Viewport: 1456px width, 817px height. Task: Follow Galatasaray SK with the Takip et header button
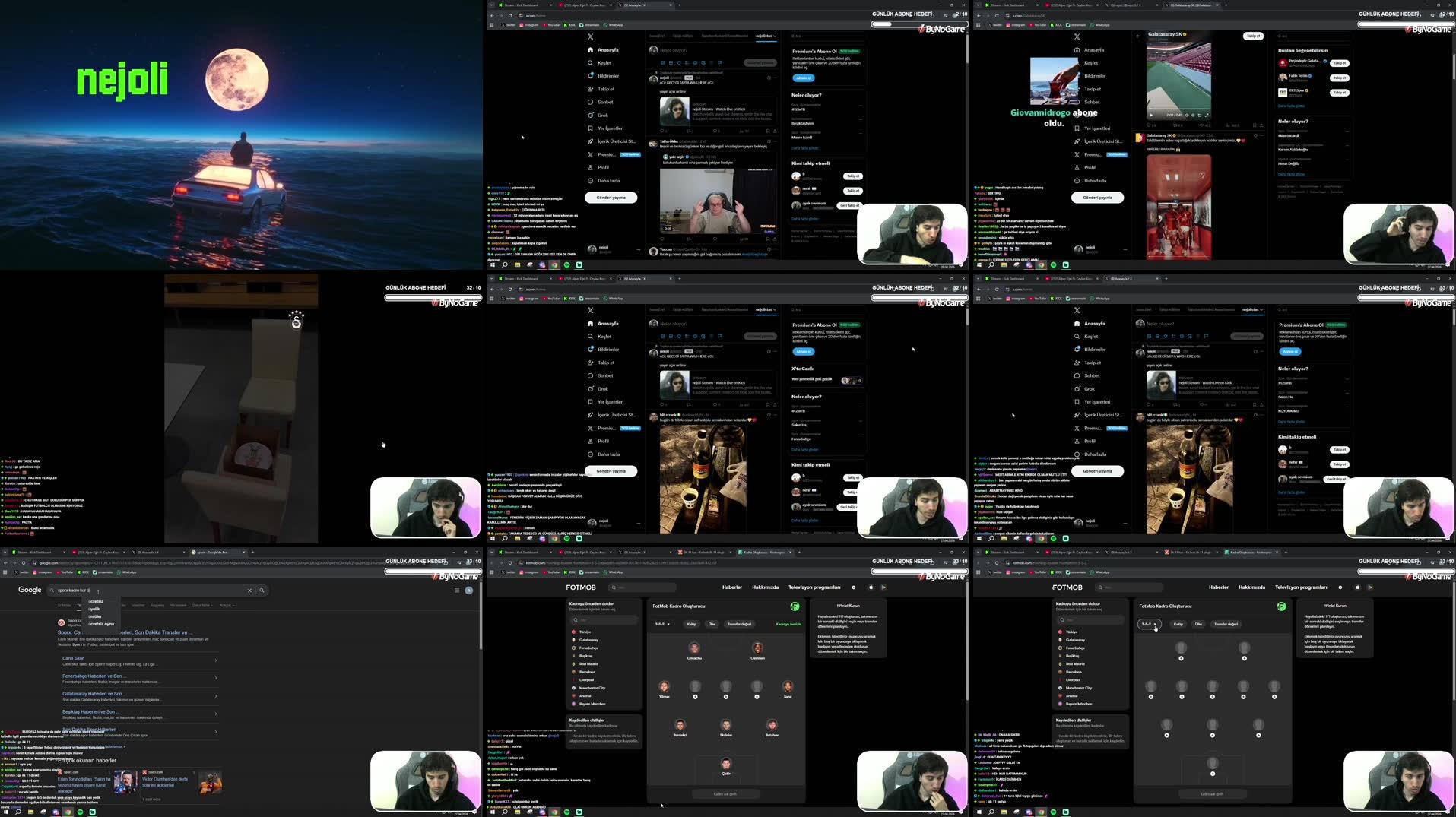click(1253, 36)
